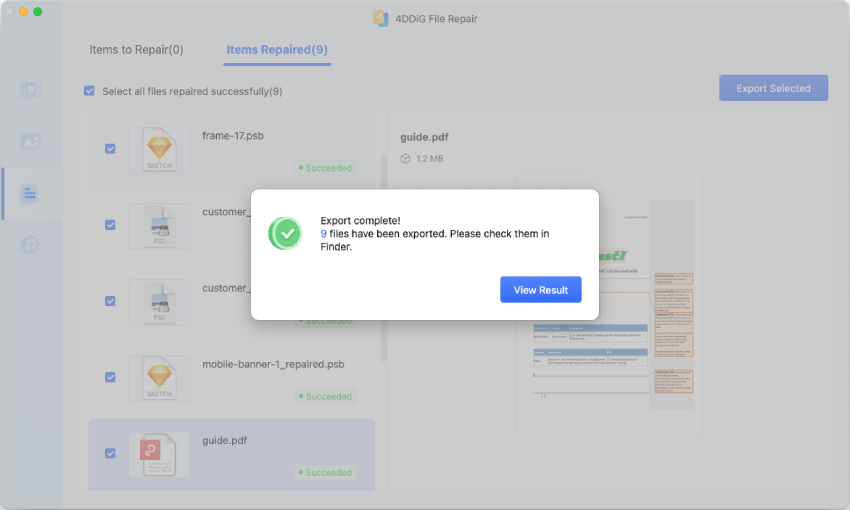Click the View Result button

[x=540, y=289]
